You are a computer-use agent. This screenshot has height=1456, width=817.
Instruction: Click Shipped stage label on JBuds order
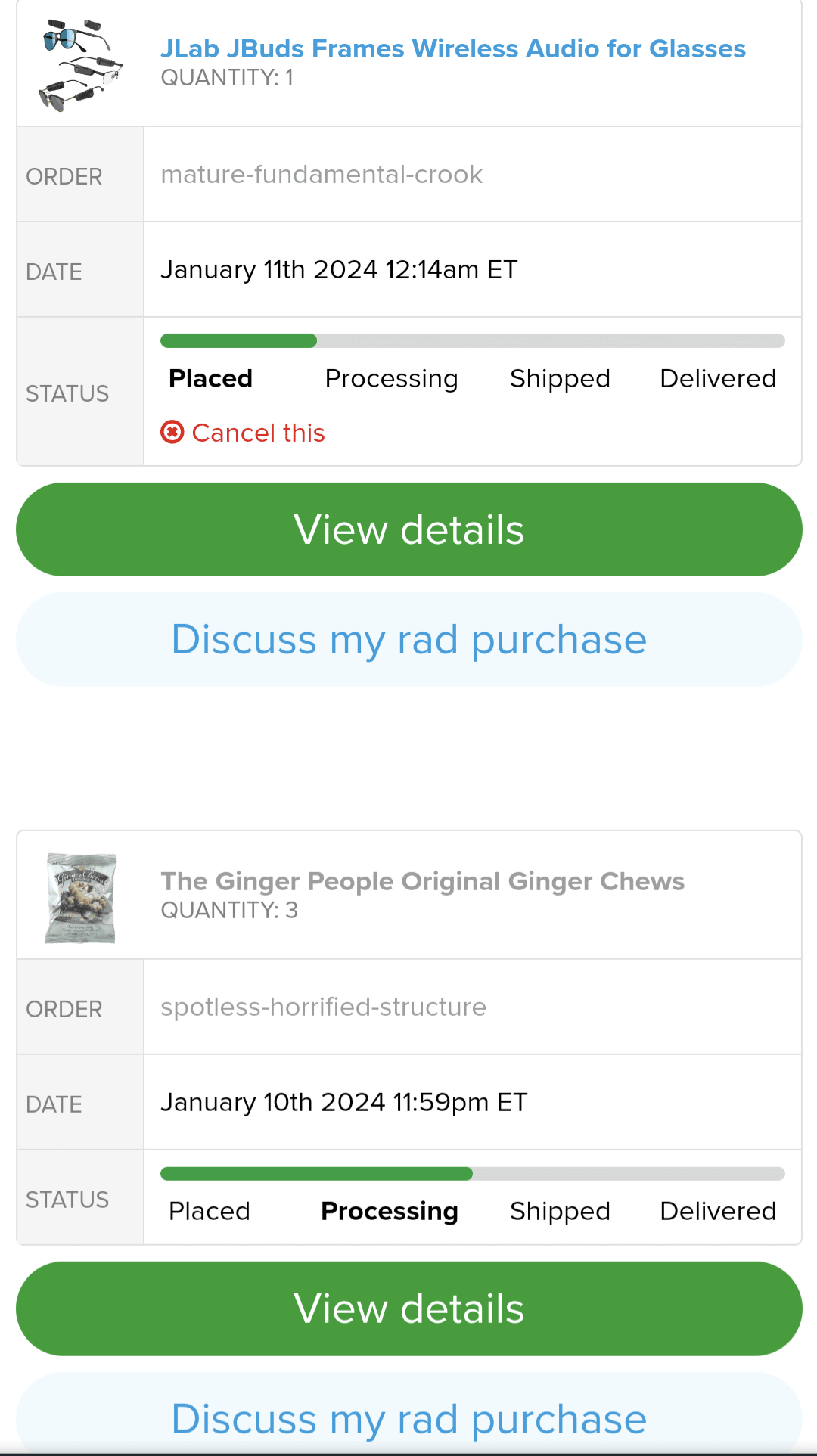click(560, 378)
